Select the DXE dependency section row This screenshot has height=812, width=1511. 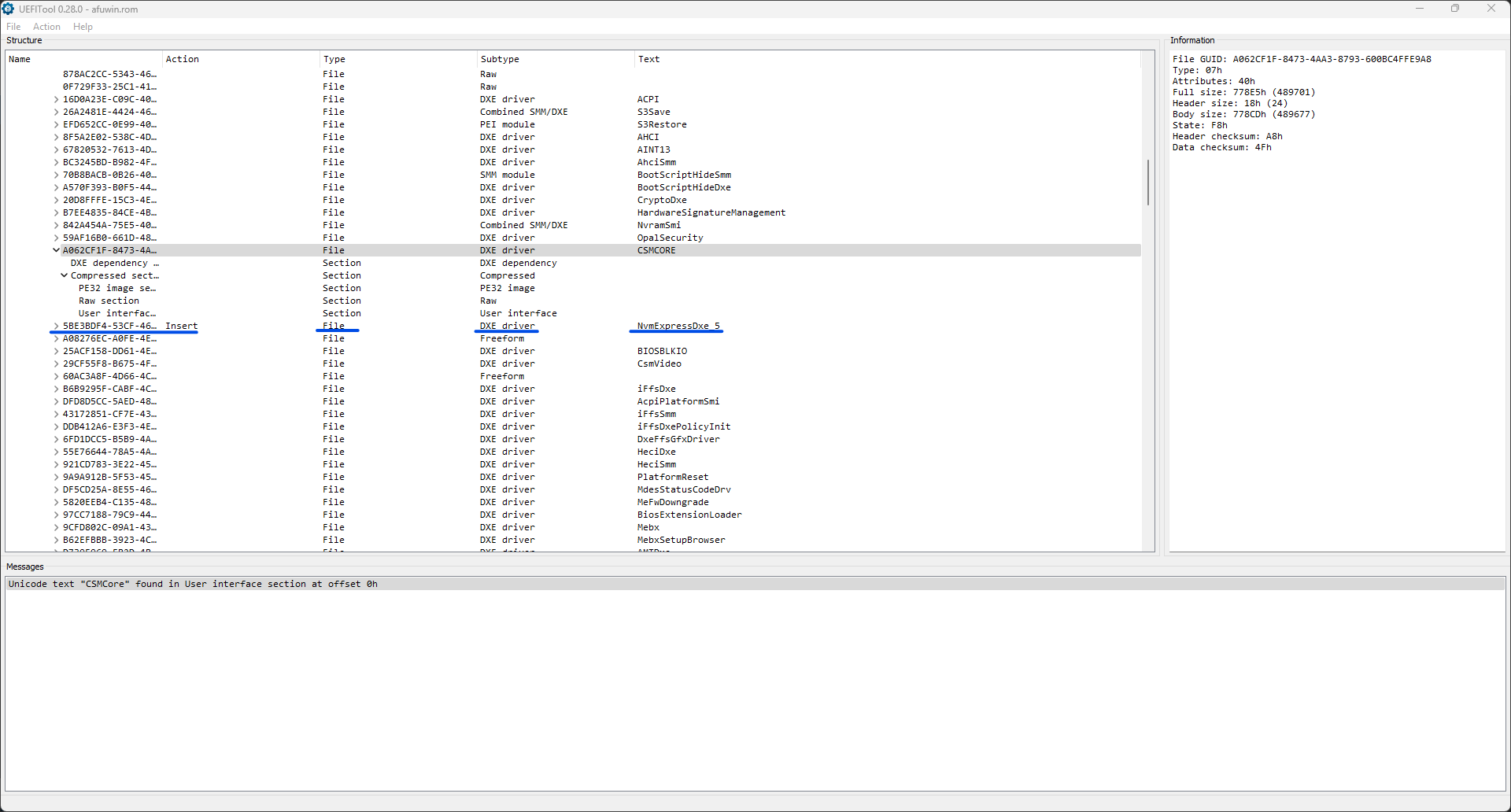(x=573, y=263)
